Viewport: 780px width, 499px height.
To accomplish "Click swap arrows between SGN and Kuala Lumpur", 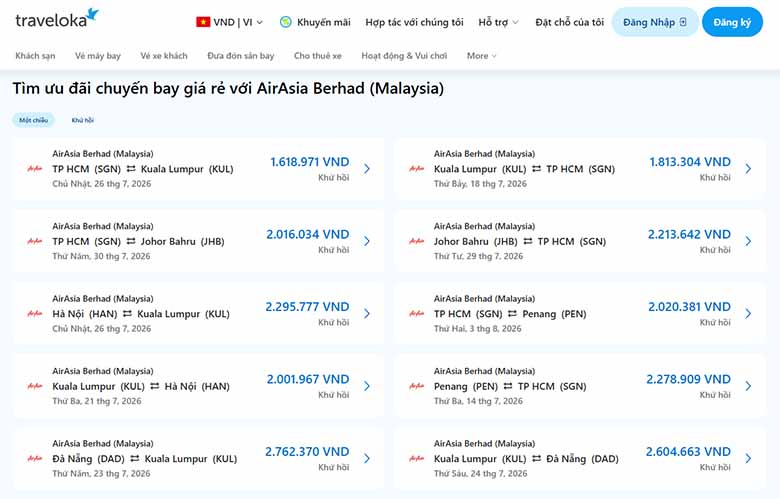I will [131, 169].
